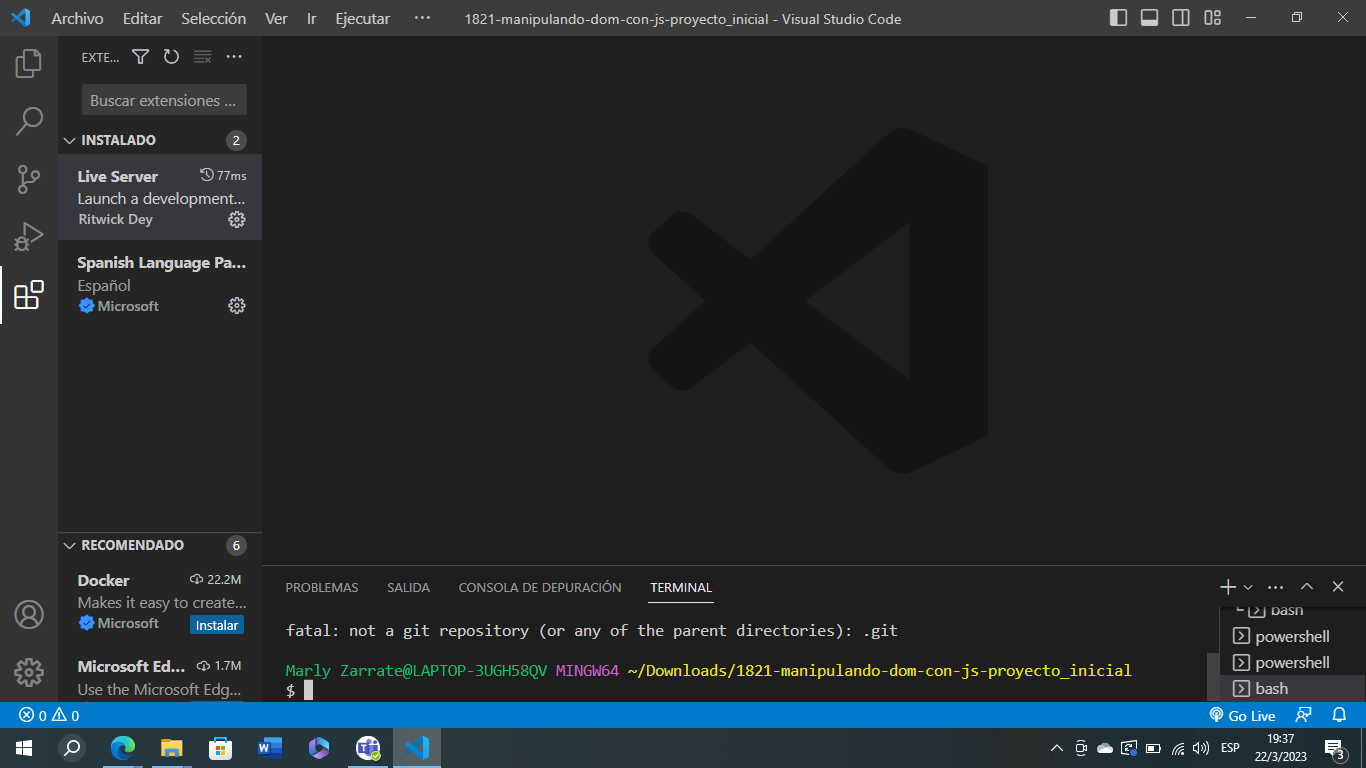
Task: Create a new terminal with plus icon
Action: (1228, 587)
